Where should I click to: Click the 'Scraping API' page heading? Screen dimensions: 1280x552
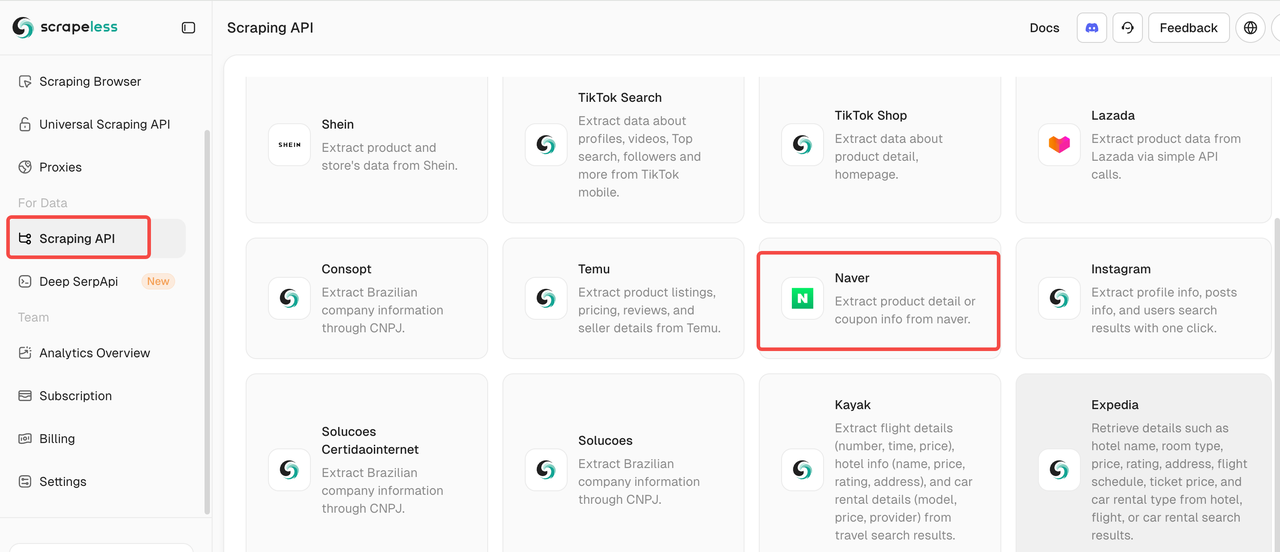(270, 28)
